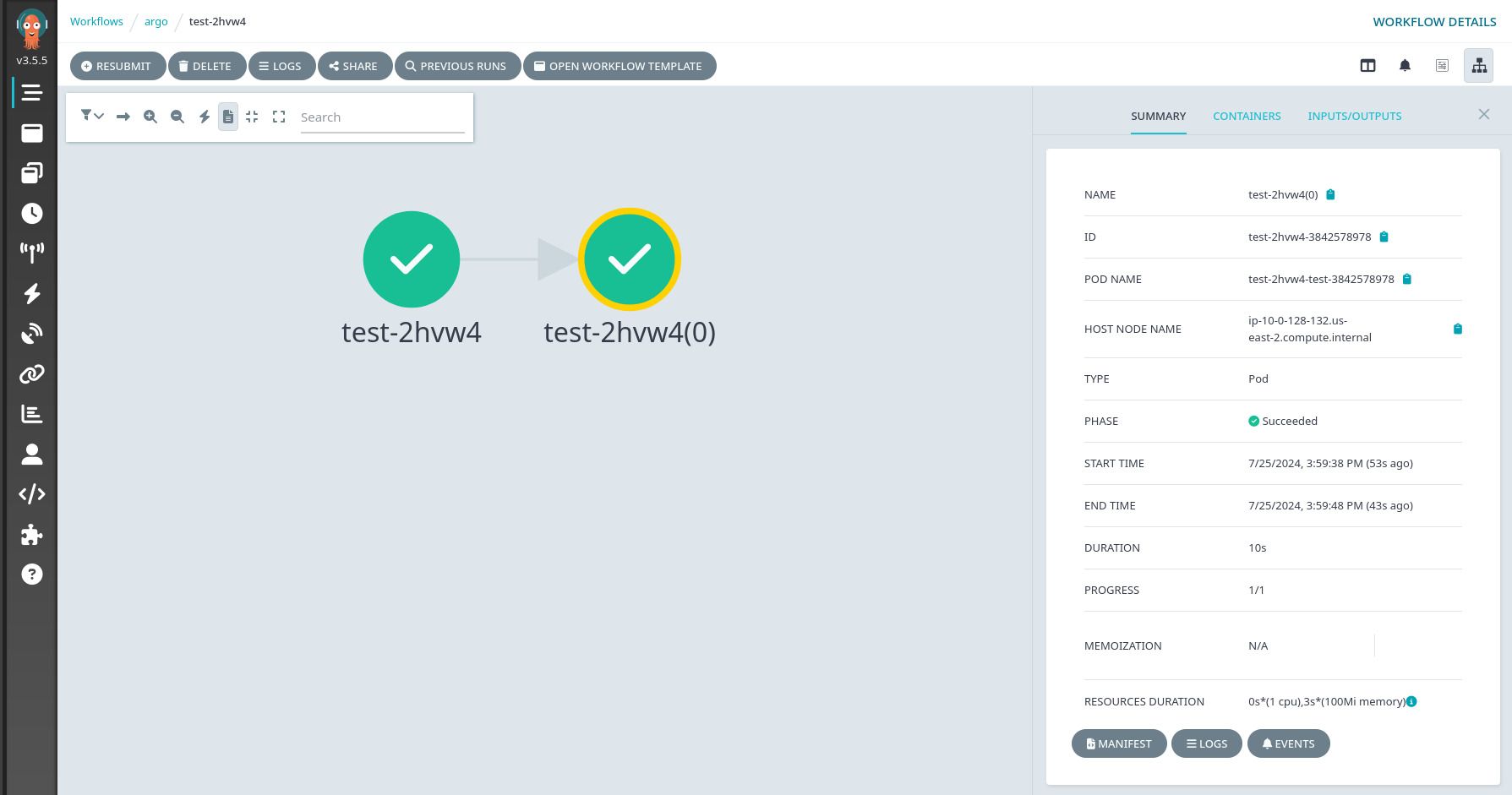The height and width of the screenshot is (795, 1512).
Task: Select the Event Sources antenna icon in sidebar
Action: click(x=31, y=252)
